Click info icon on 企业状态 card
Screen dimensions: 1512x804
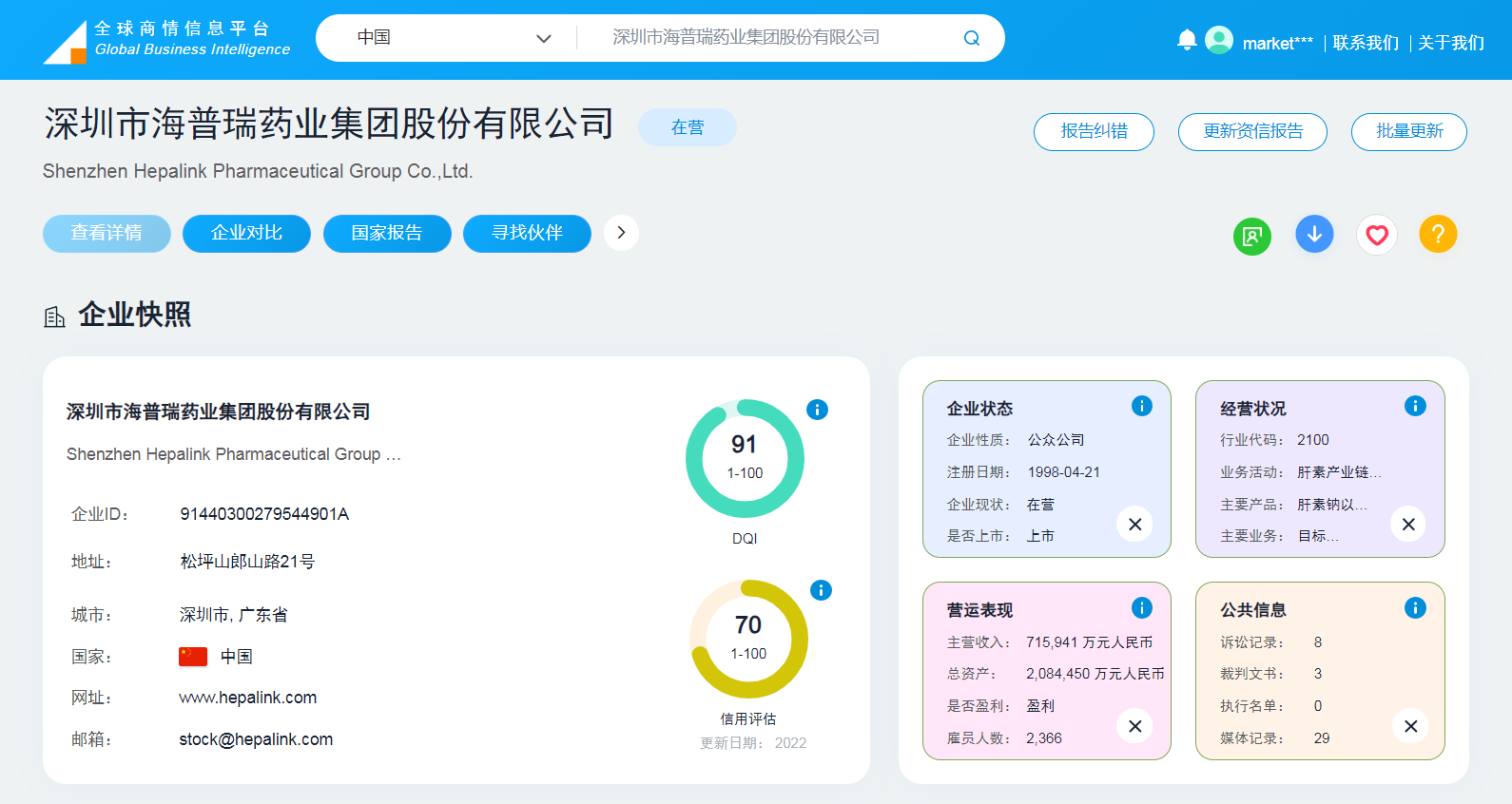click(1142, 406)
